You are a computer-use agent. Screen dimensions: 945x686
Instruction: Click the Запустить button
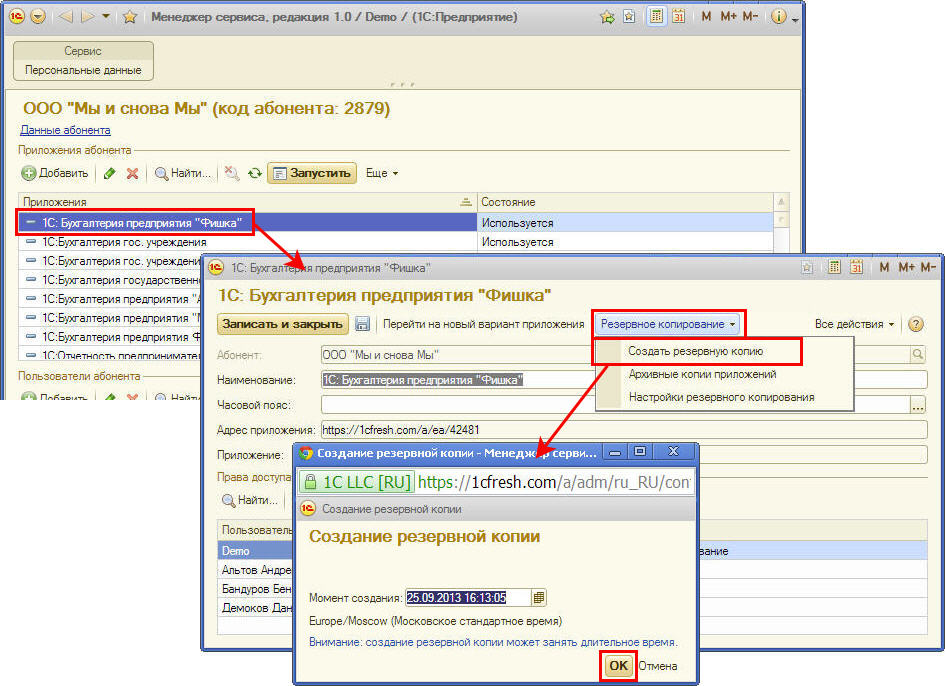coord(312,174)
